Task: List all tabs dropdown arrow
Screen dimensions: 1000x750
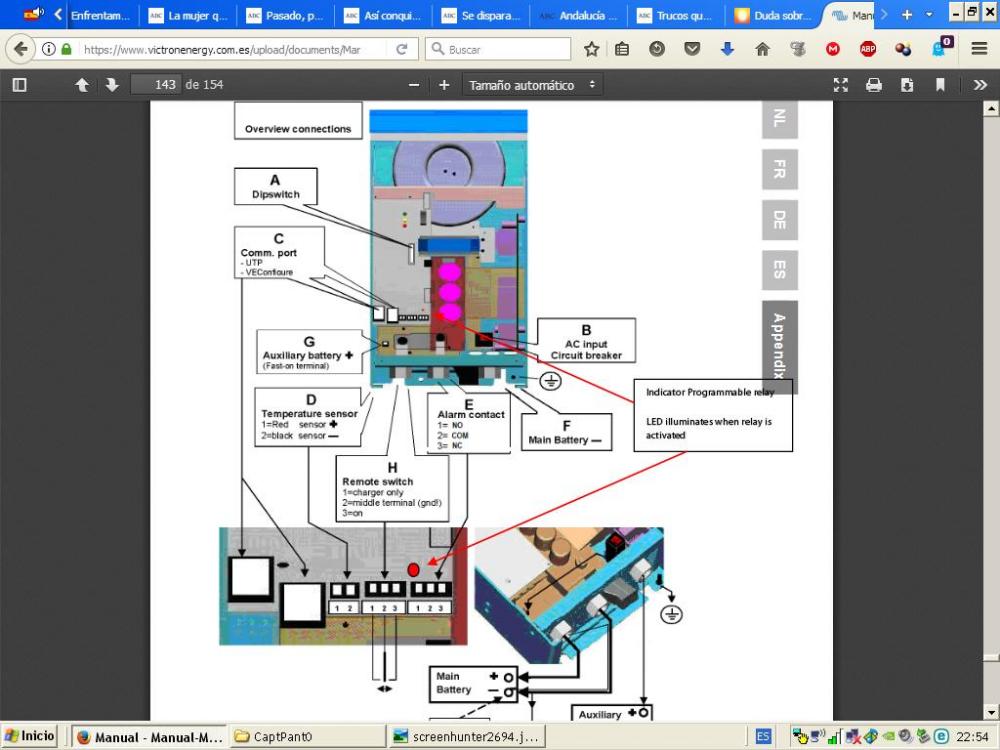Action: 929,15
